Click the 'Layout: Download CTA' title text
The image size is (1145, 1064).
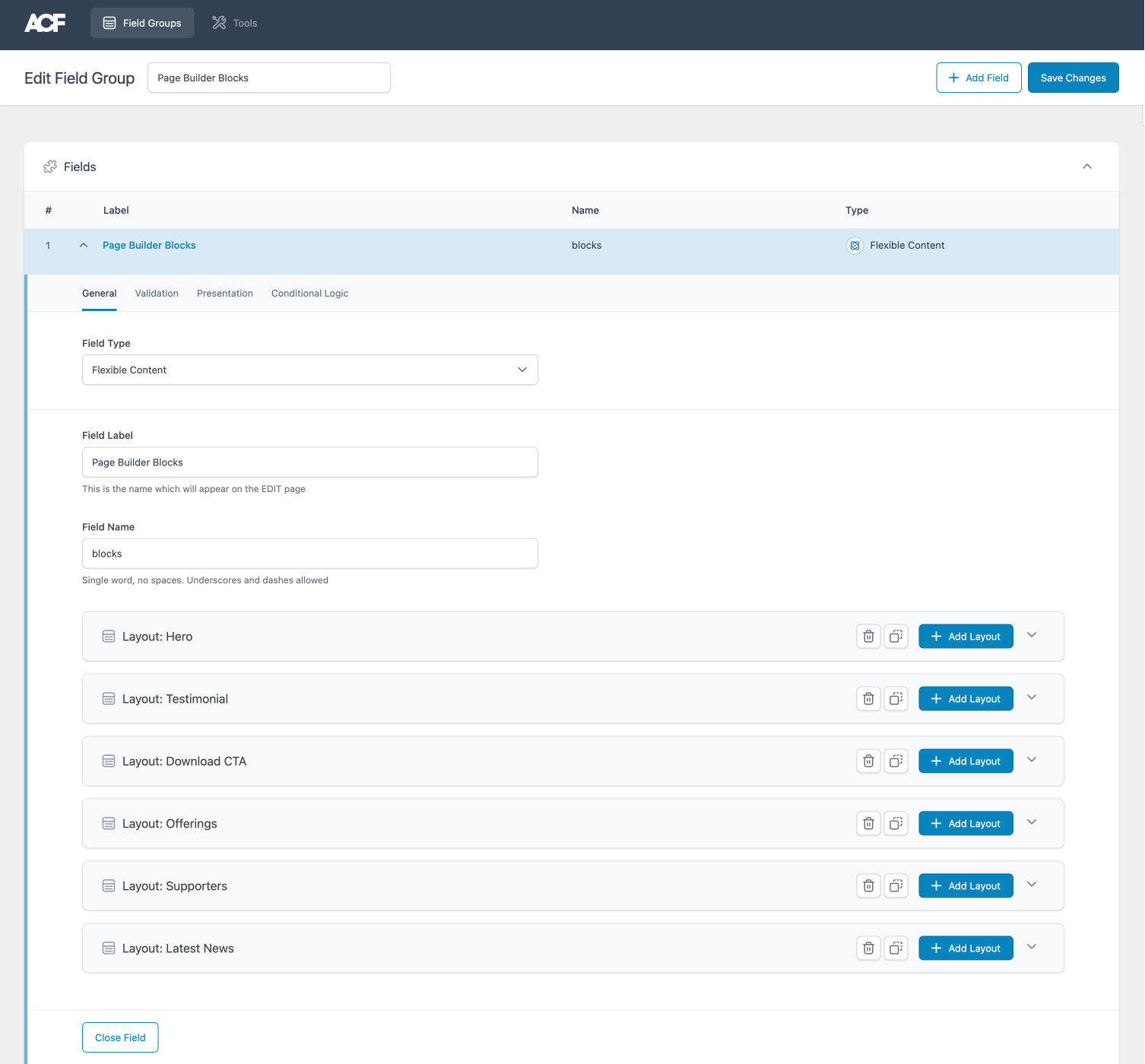click(184, 761)
